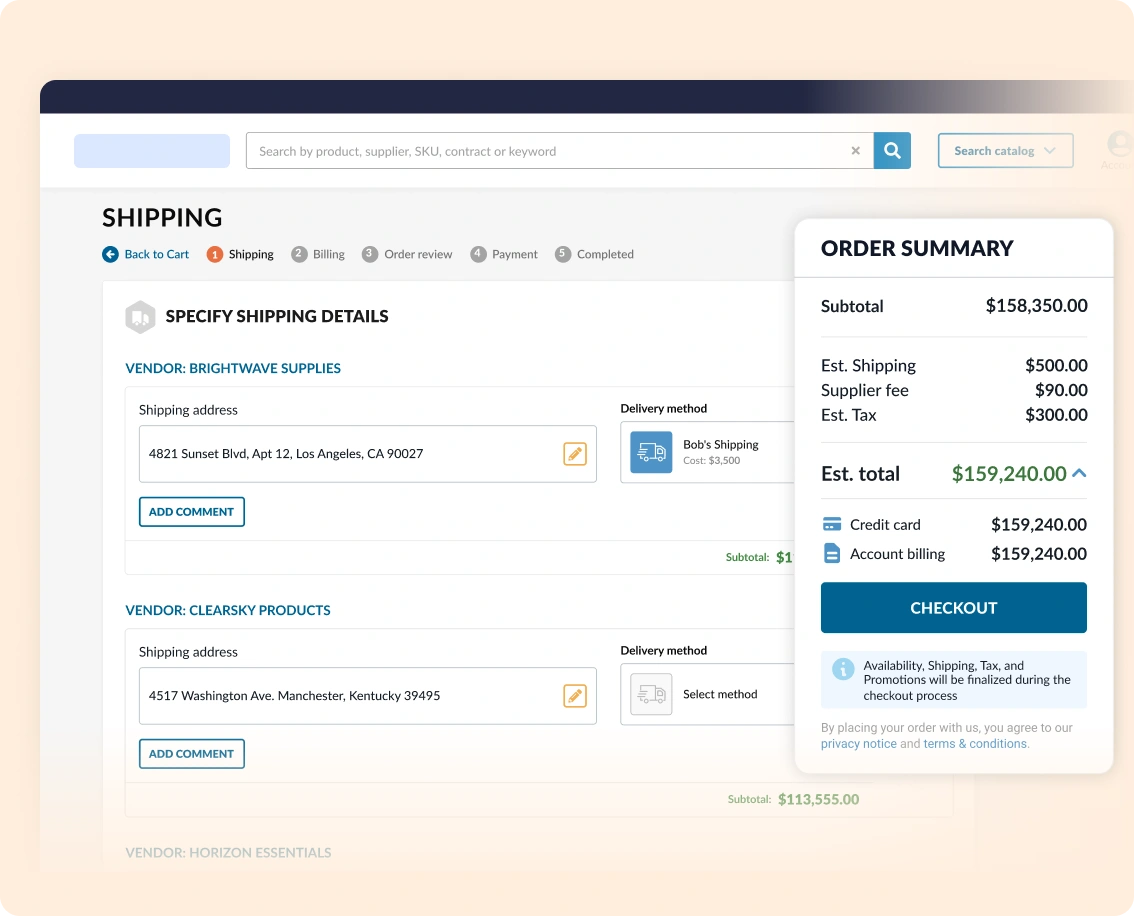Screen dimensions: 1134x916
Task: Edit the Washington Ave address pencil icon
Action: pos(575,696)
